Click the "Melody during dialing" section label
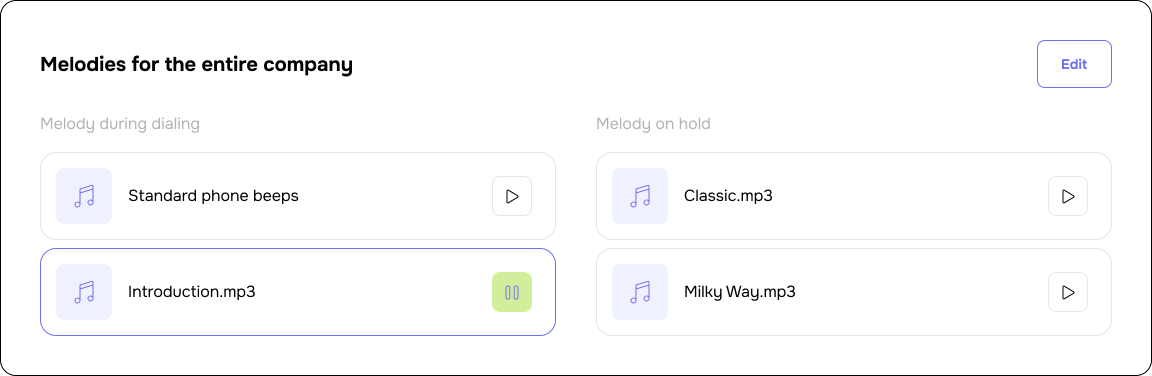 click(120, 124)
